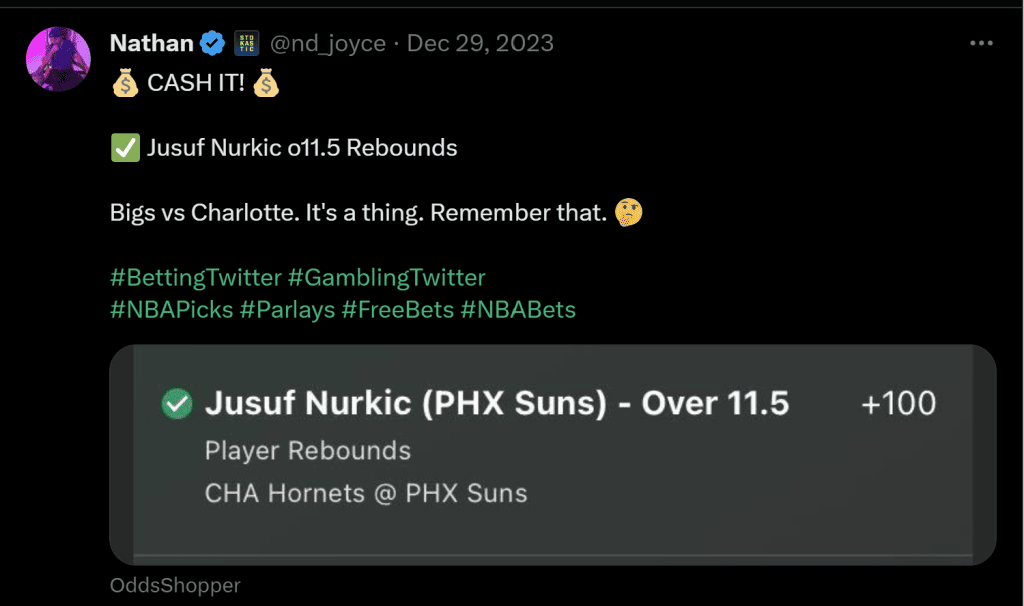
Task: Click the Stokastic affiliate badge icon
Action: 247,43
